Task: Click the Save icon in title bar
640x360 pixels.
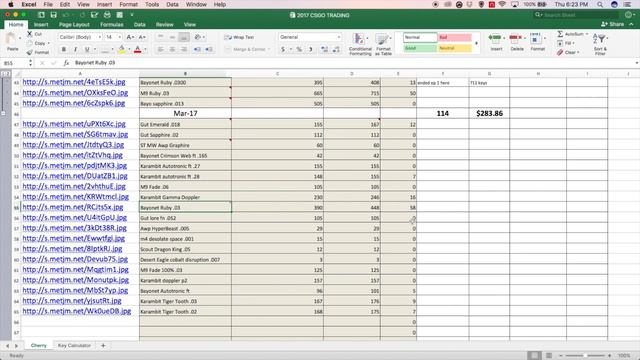Action: [x=53, y=15]
